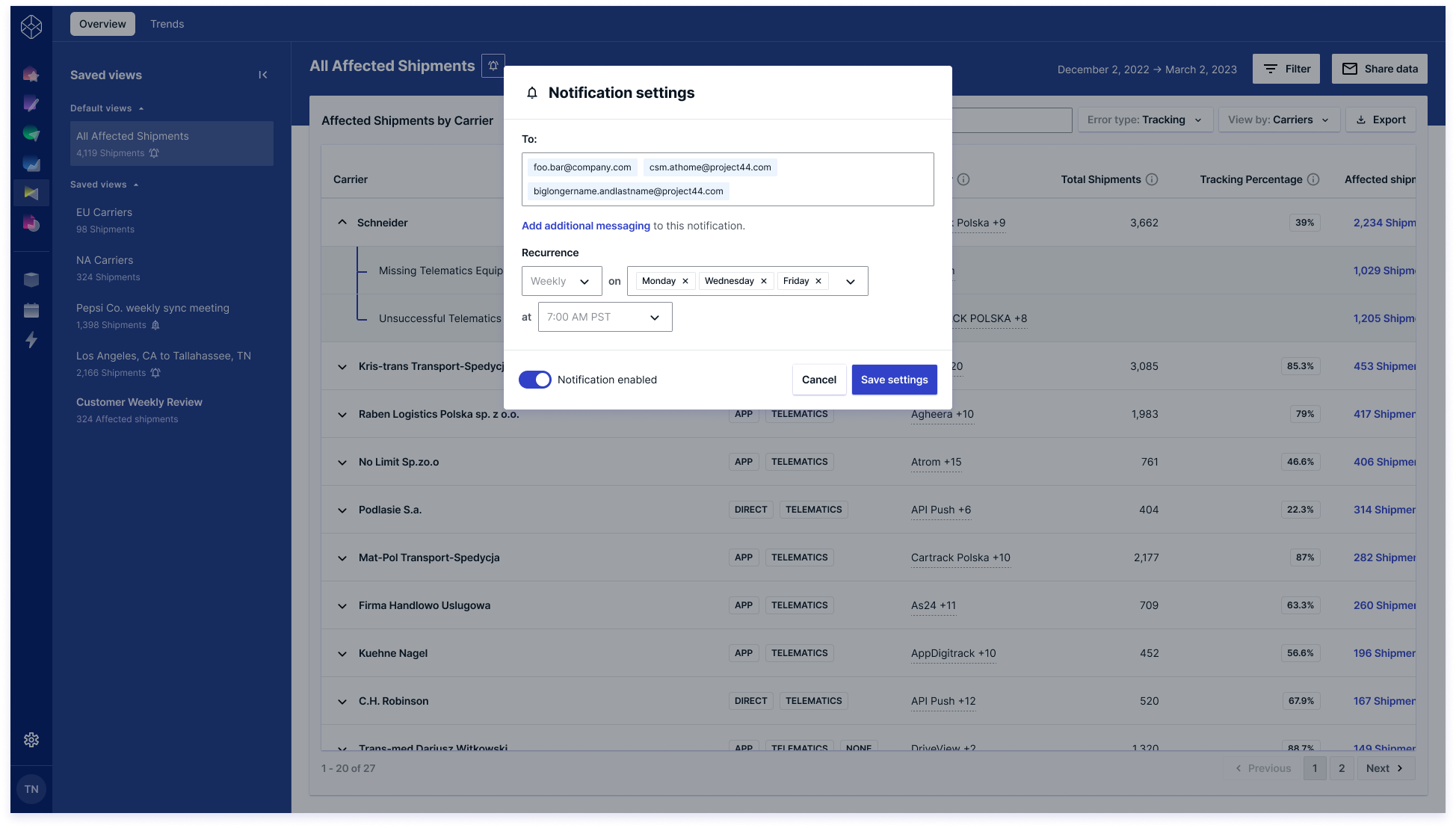The height and width of the screenshot is (828, 1456).
Task: Open the Weekly recurrence dropdown
Action: (561, 281)
